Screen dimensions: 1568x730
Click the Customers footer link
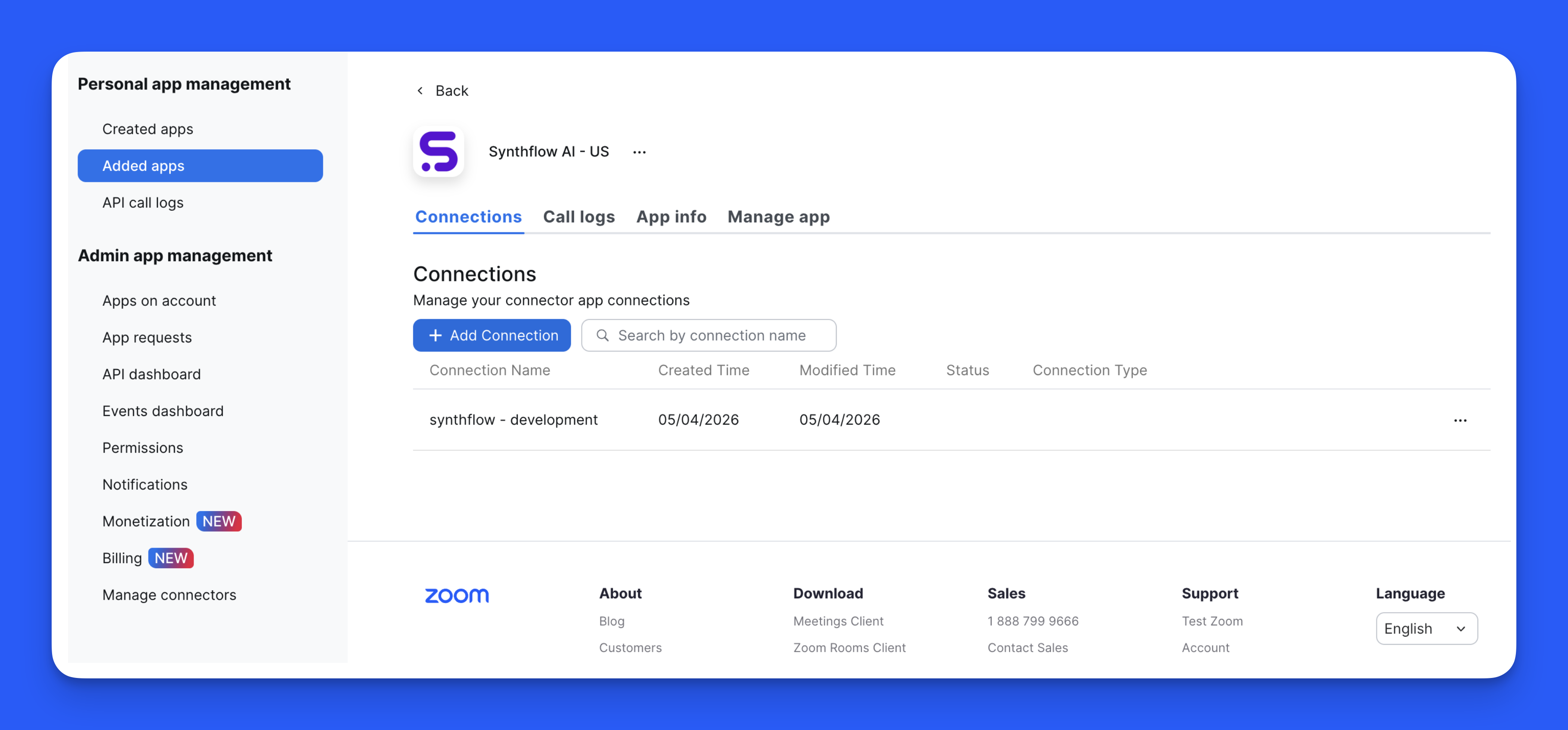pyautogui.click(x=630, y=648)
